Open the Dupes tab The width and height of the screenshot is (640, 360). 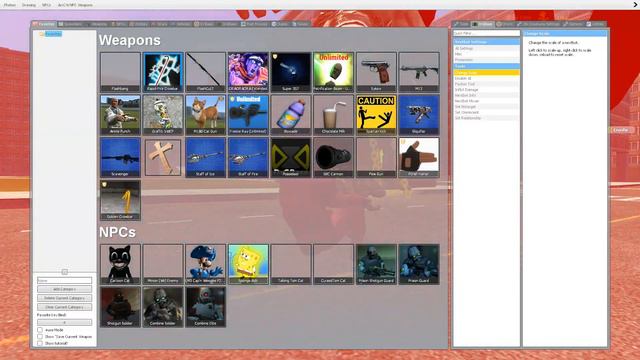click(280, 24)
